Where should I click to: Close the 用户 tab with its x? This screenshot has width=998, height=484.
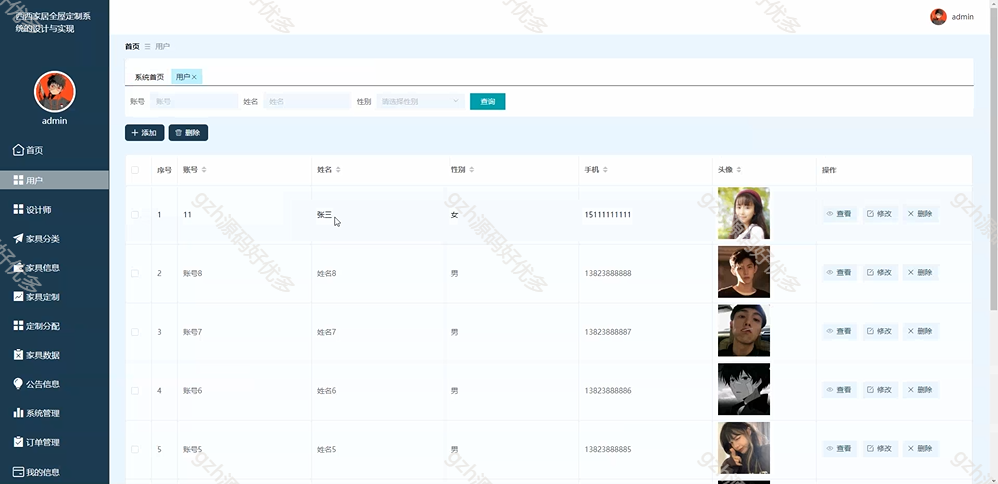point(194,77)
